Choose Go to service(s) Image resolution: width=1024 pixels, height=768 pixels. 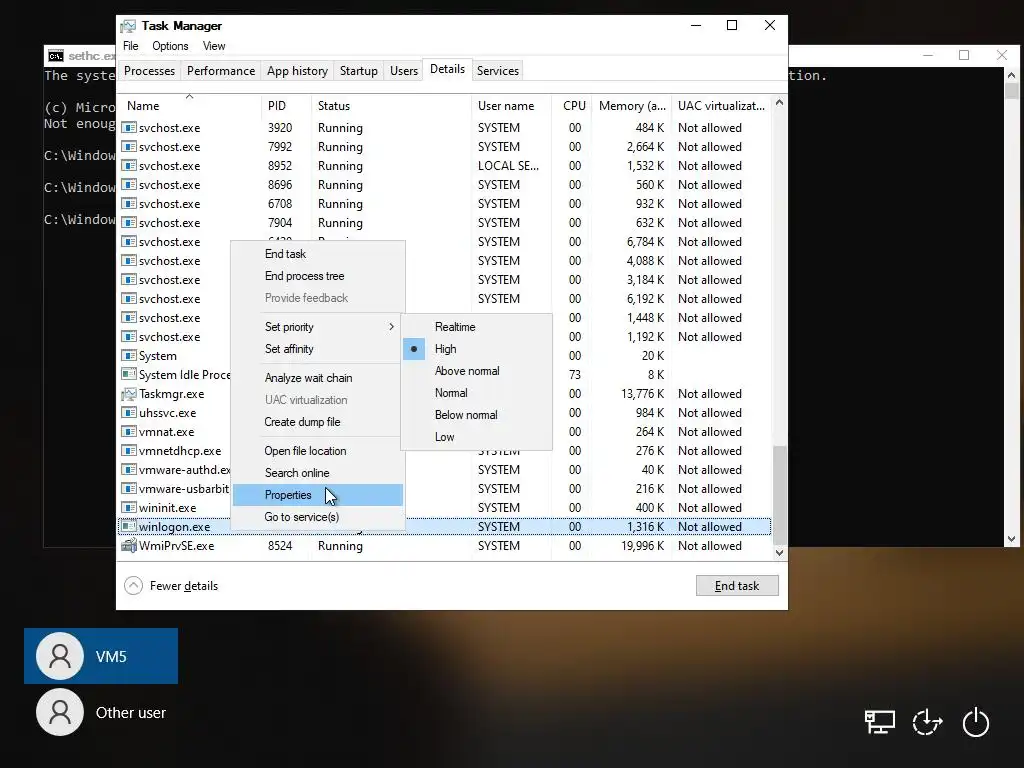coord(317,517)
